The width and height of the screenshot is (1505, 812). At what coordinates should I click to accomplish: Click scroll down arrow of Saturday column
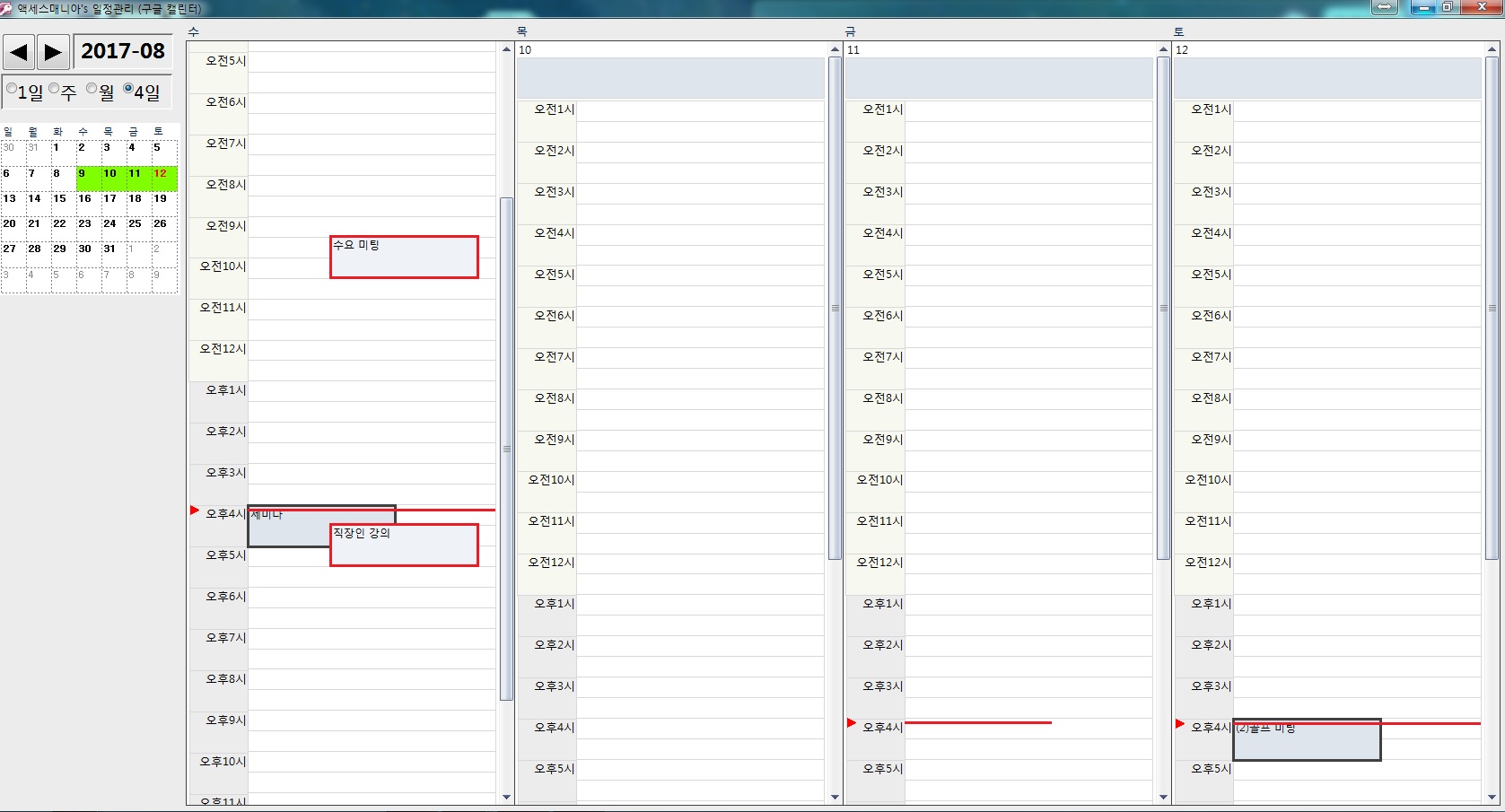point(1492,797)
